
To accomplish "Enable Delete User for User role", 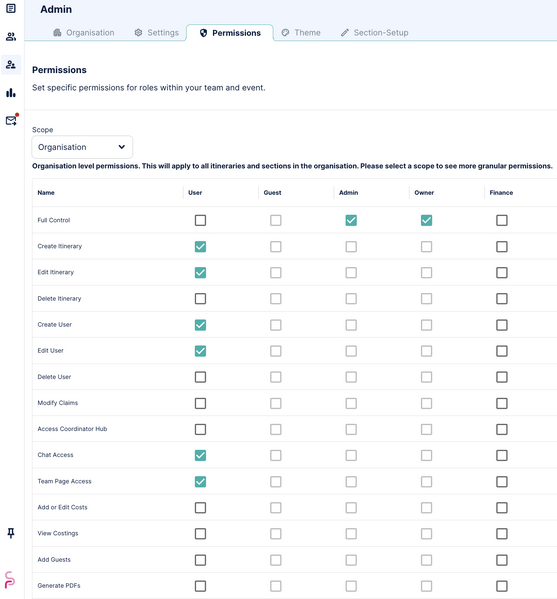I will [x=200, y=377].
